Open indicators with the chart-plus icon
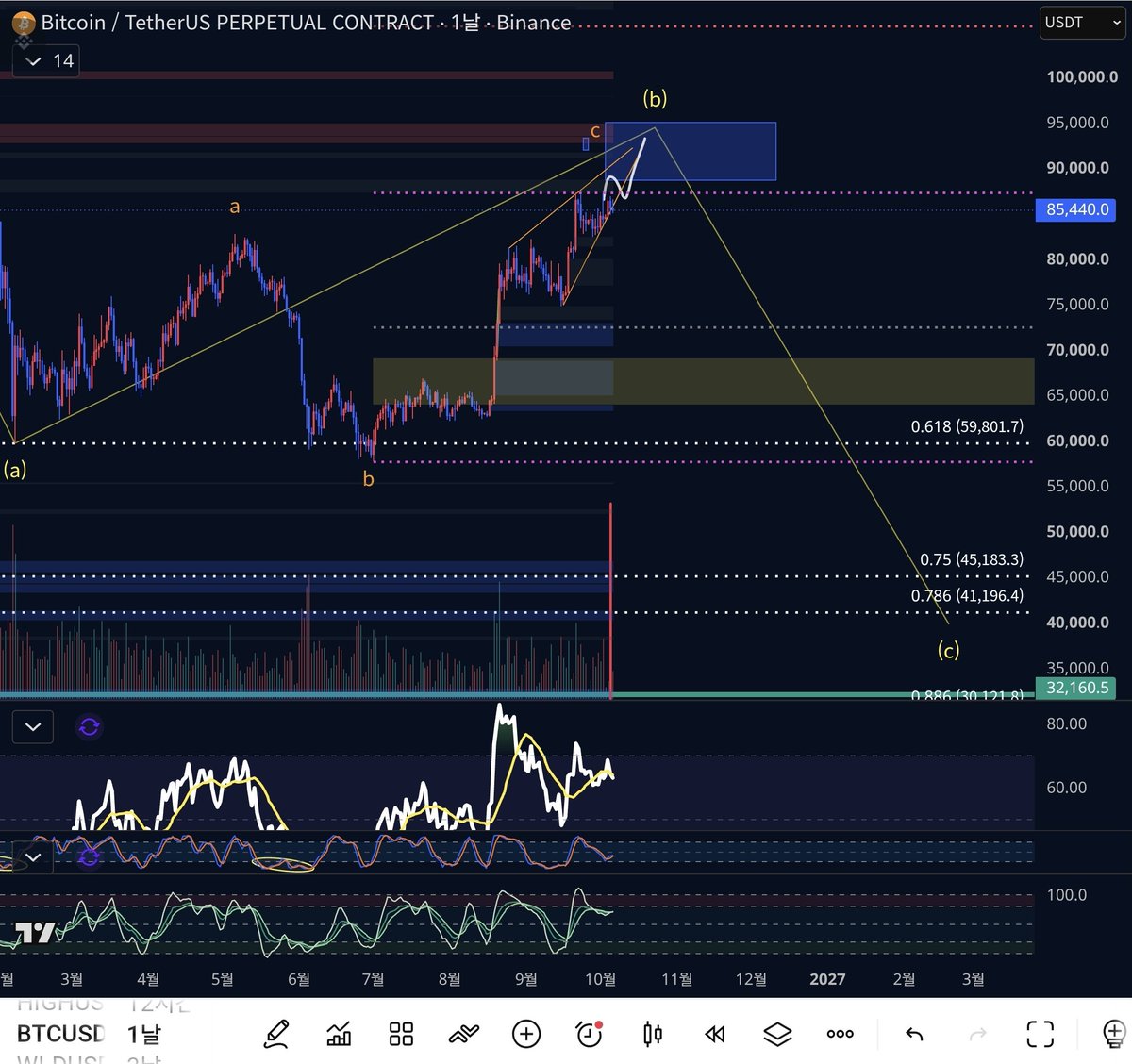Image resolution: width=1132 pixels, height=1064 pixels. (339, 1035)
